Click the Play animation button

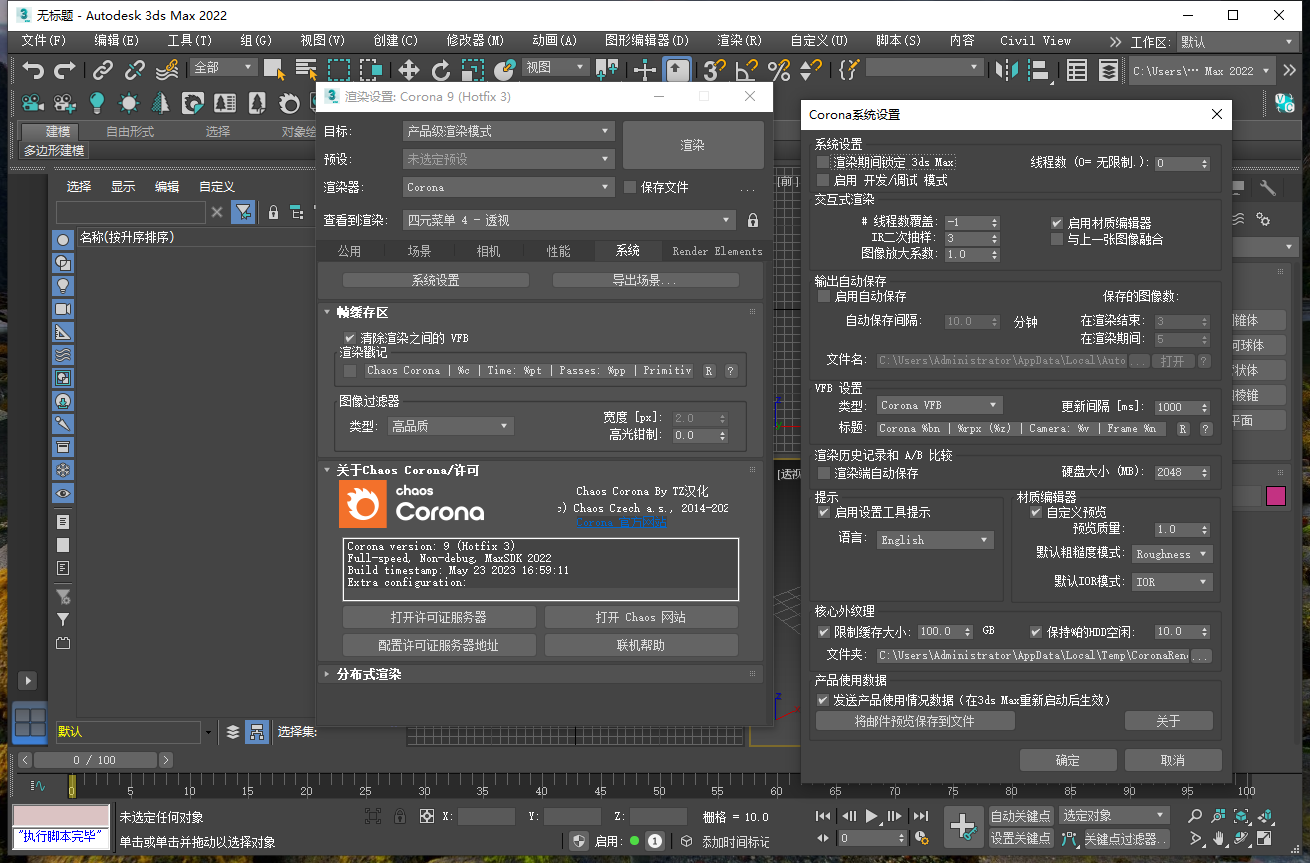(871, 815)
